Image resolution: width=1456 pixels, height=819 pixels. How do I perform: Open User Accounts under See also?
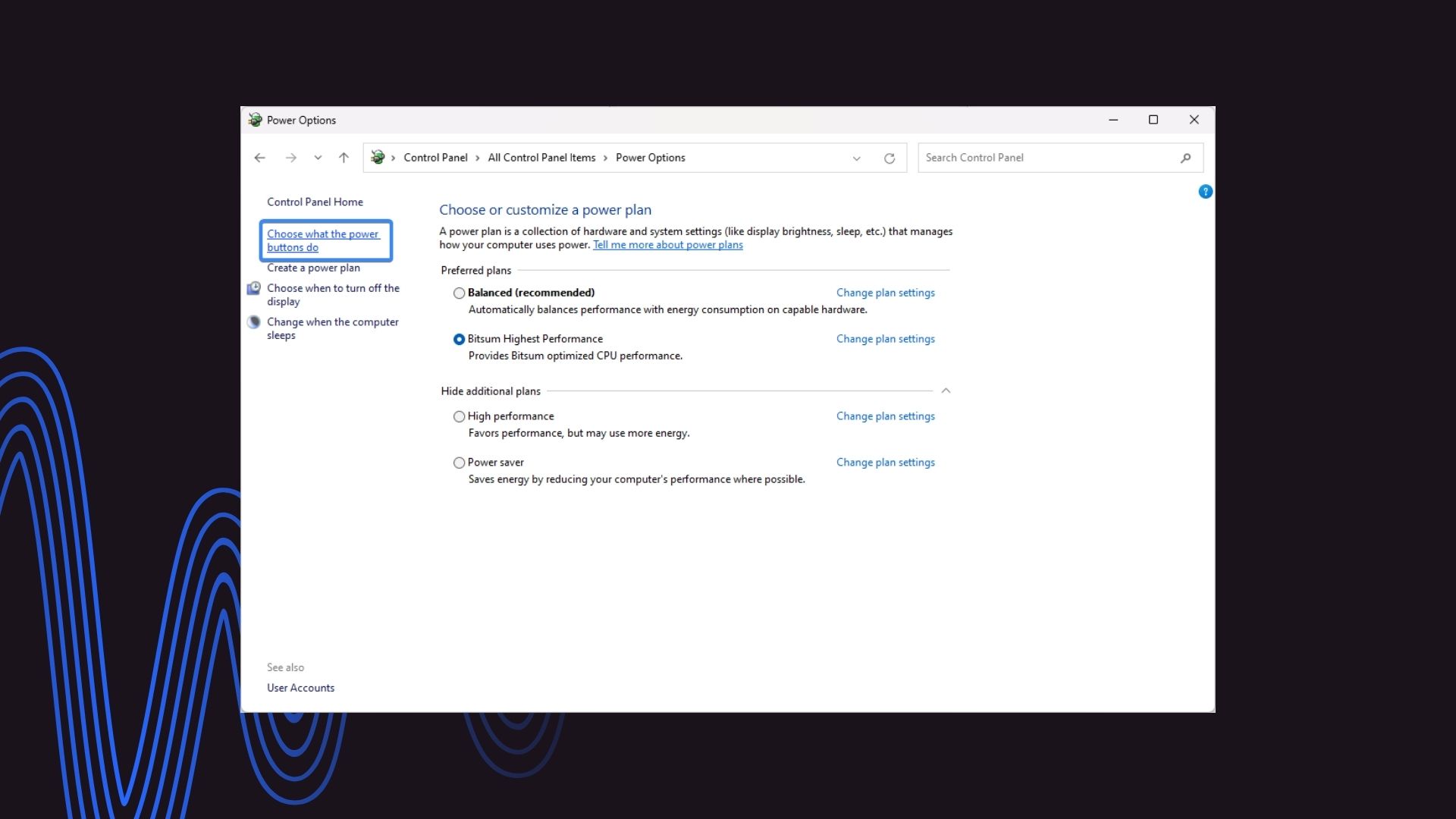[x=300, y=688]
